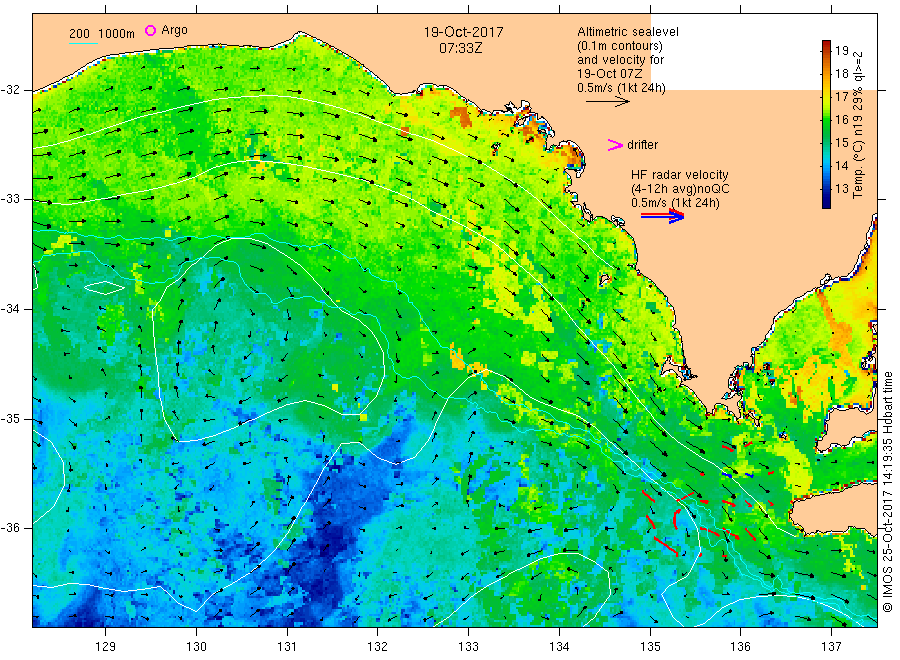Image resolution: width=900 pixels, height=660 pixels.
Task: Click the cyan 200m depth contour legend line
Action: click(83, 43)
